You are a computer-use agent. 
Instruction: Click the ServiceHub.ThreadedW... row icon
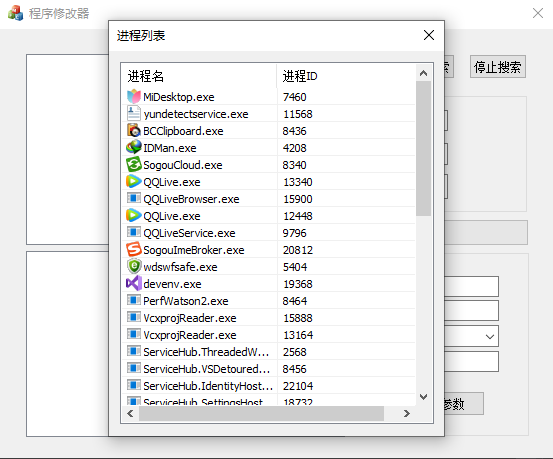click(x=134, y=351)
